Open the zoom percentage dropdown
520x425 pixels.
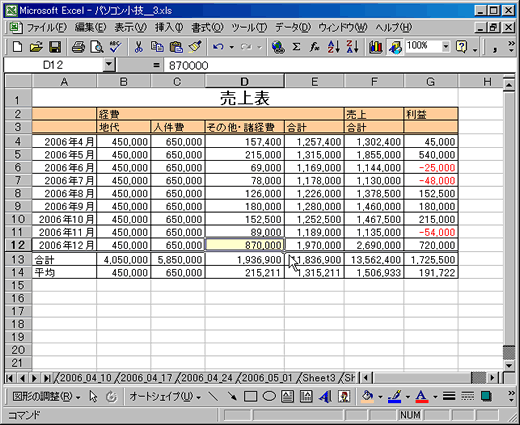click(x=446, y=46)
